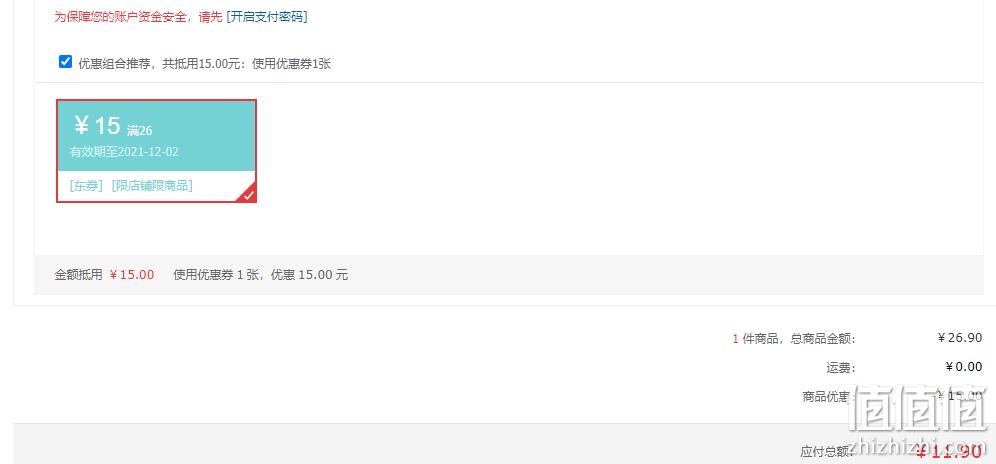
Task: Click the shipping fee value ¥0.00
Action: [964, 367]
